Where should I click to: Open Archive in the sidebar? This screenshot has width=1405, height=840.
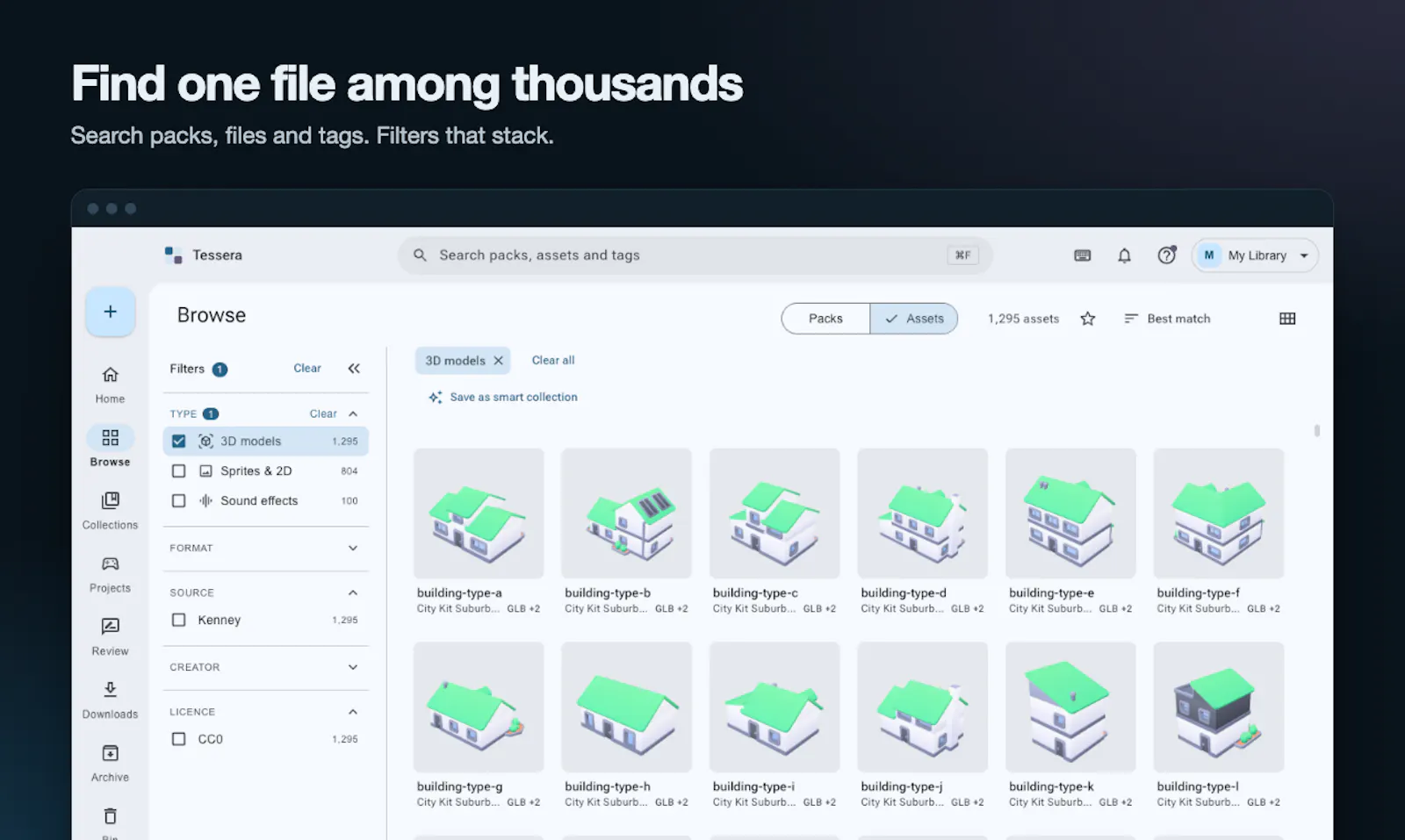pyautogui.click(x=110, y=764)
